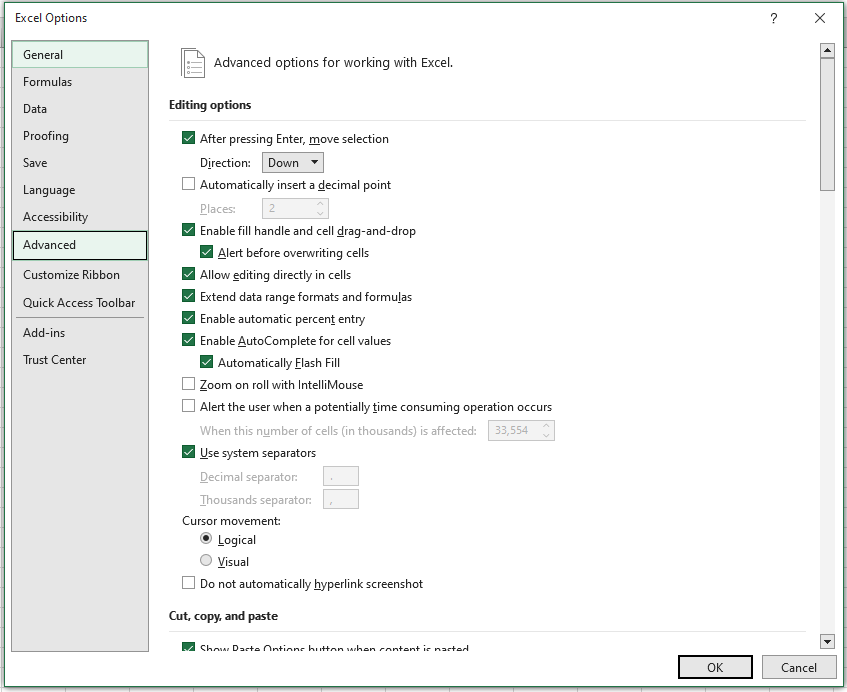Toggle Enable AutoComplete for cell values
Image resolution: width=847 pixels, height=692 pixels.
click(x=189, y=340)
